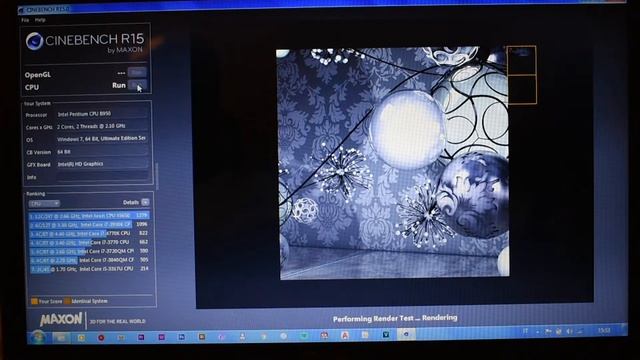640x360 pixels.
Task: Open the Help menu
Action: pyautogui.click(x=40, y=20)
